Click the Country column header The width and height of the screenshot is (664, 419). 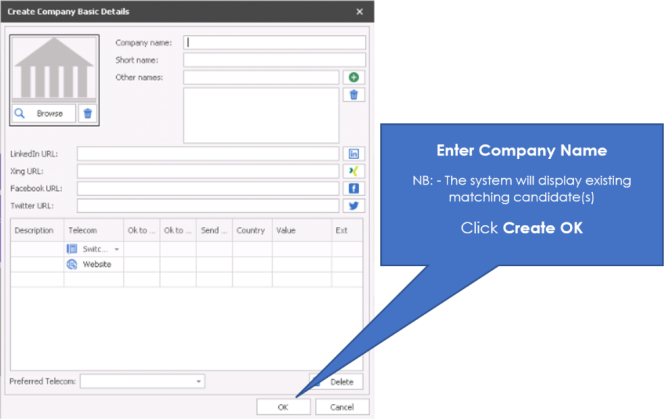pos(250,231)
